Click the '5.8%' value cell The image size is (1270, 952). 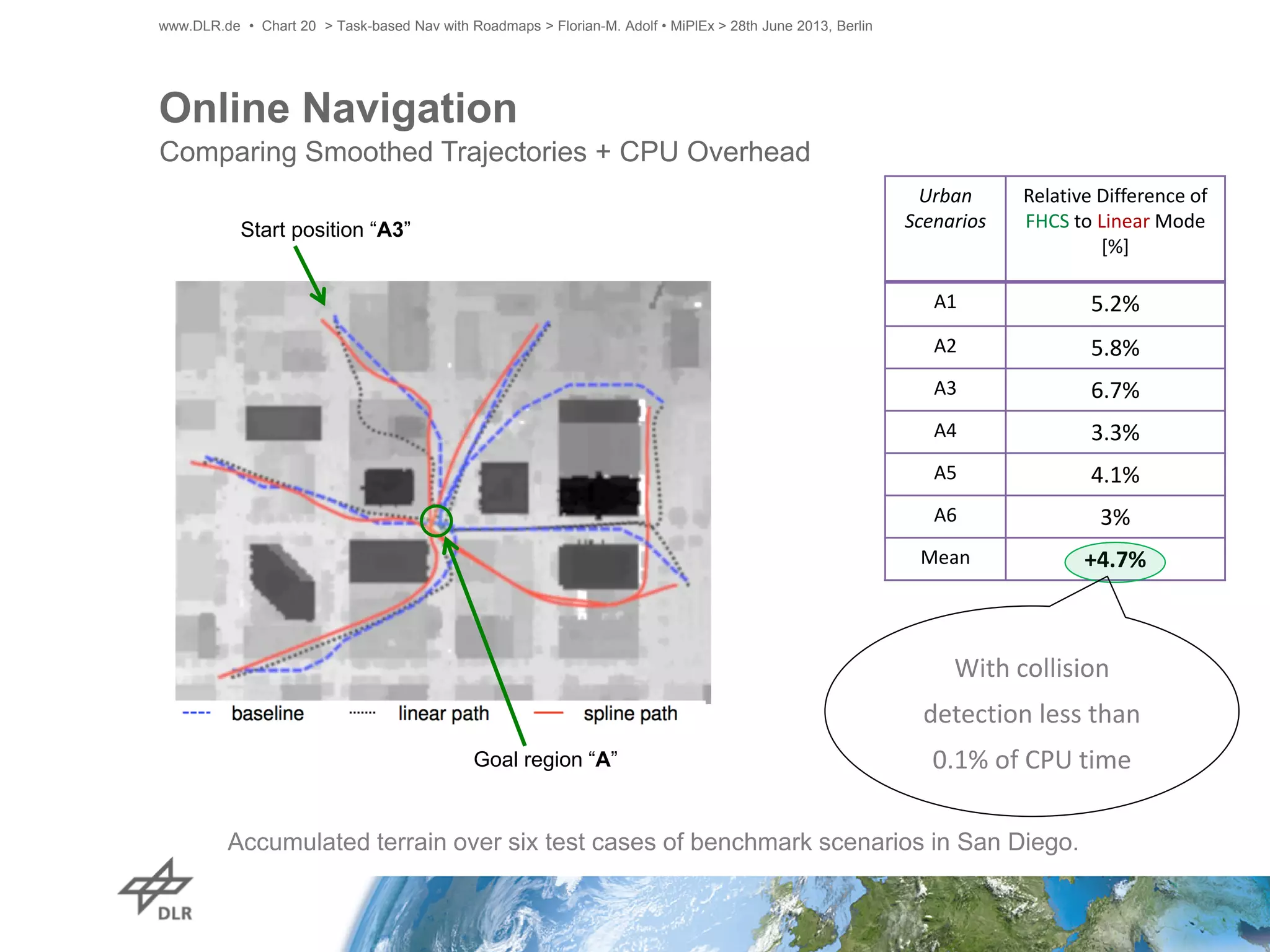point(1115,348)
